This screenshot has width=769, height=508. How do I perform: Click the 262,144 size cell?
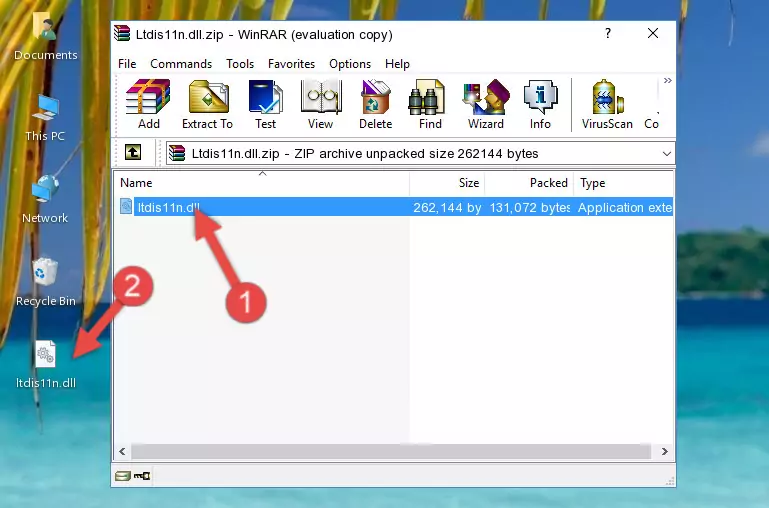coord(447,207)
